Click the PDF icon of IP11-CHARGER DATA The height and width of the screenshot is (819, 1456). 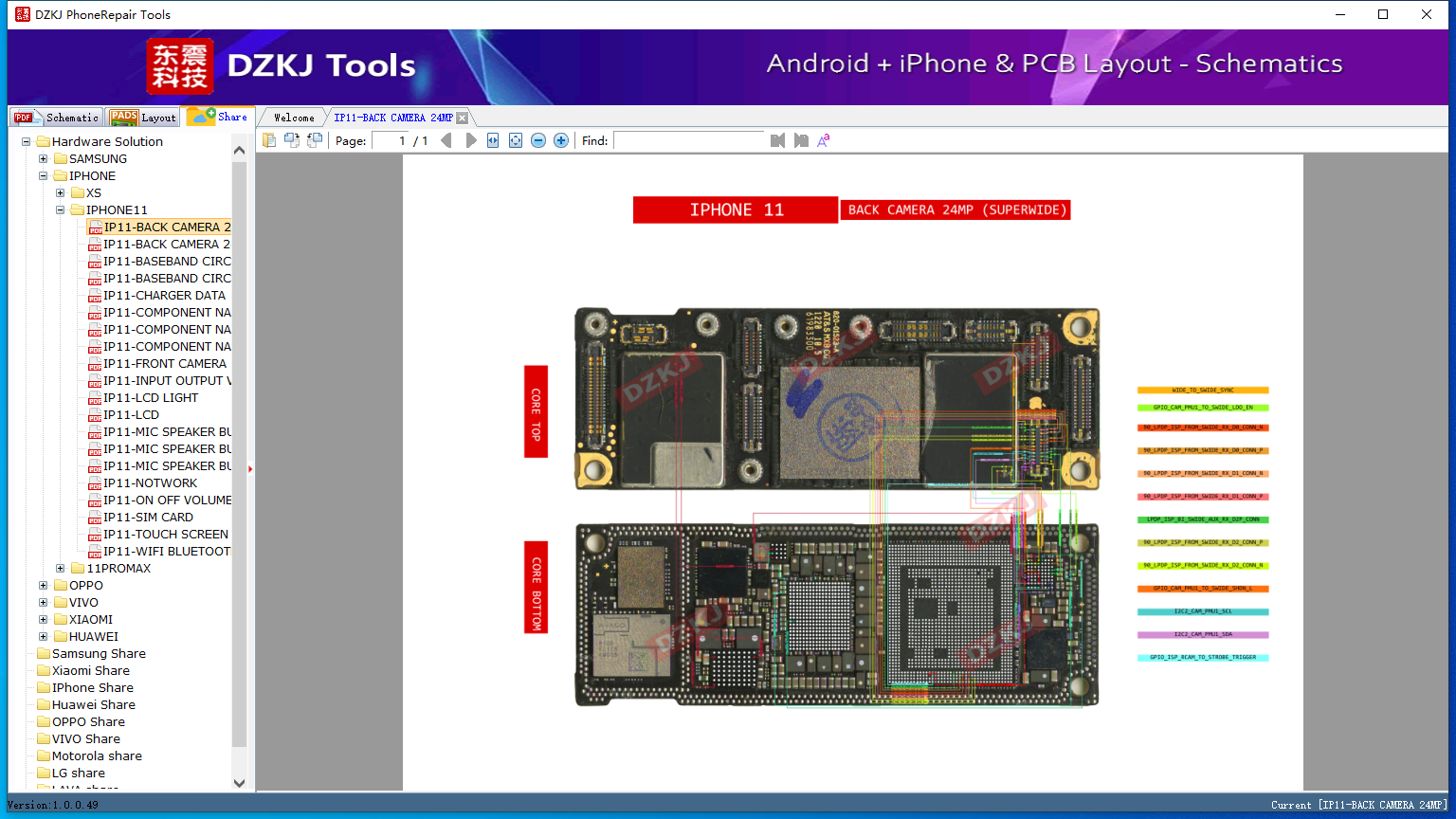tap(95, 296)
